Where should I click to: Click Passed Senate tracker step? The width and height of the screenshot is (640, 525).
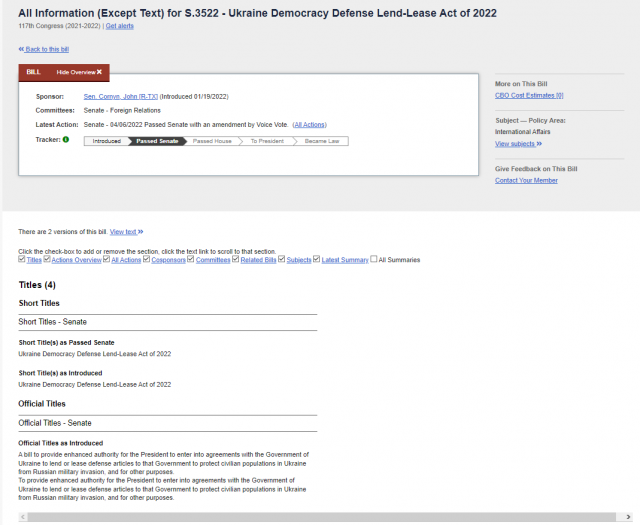tap(157, 141)
